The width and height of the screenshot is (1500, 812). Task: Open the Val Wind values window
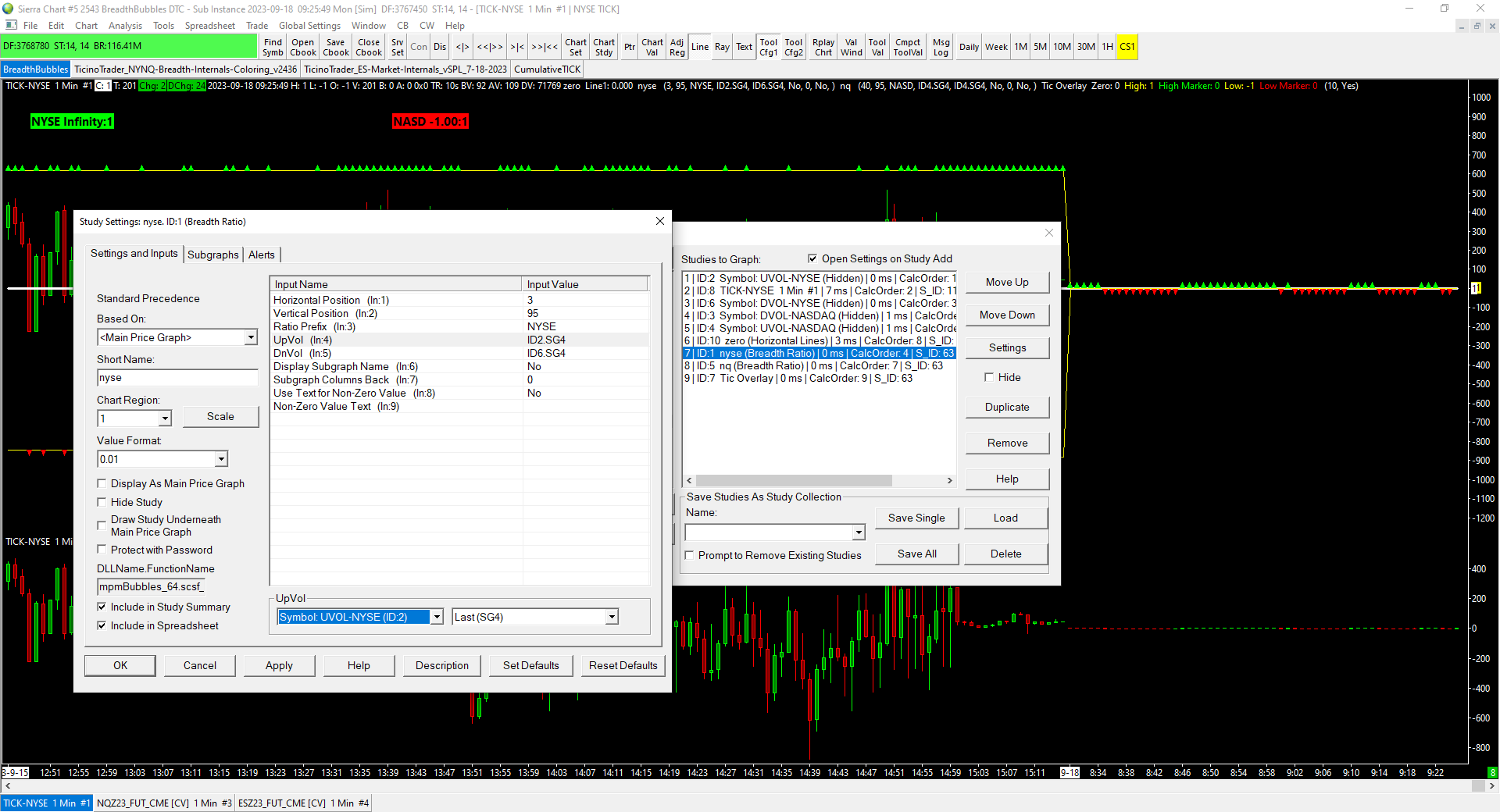click(x=852, y=47)
